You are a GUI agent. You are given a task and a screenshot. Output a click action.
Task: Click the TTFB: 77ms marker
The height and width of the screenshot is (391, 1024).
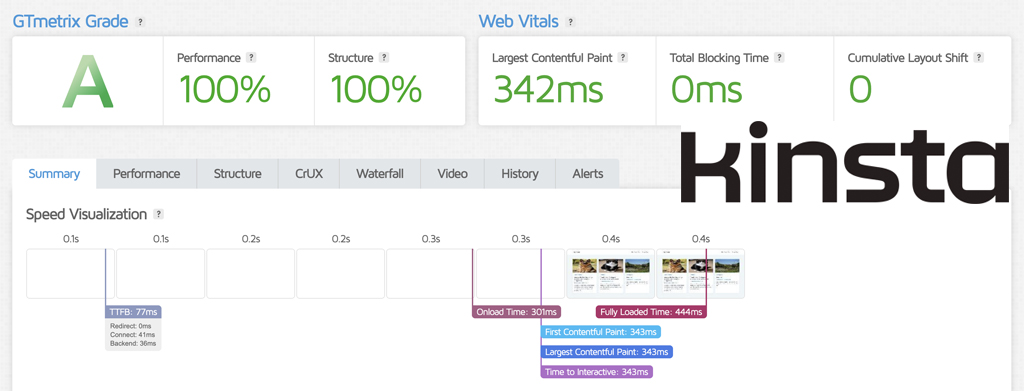click(133, 312)
